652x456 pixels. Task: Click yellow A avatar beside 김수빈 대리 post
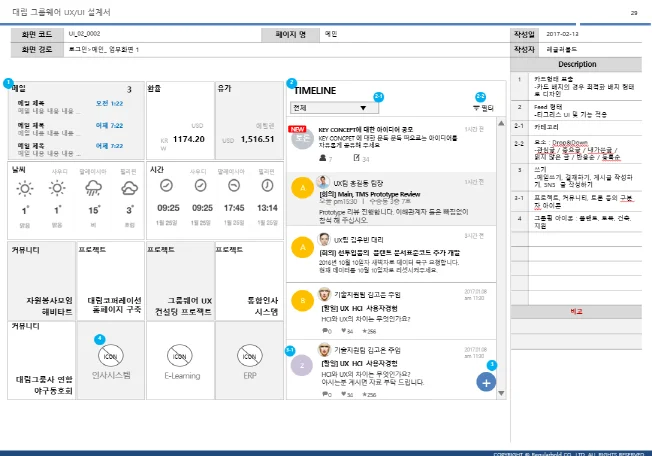[x=302, y=247]
